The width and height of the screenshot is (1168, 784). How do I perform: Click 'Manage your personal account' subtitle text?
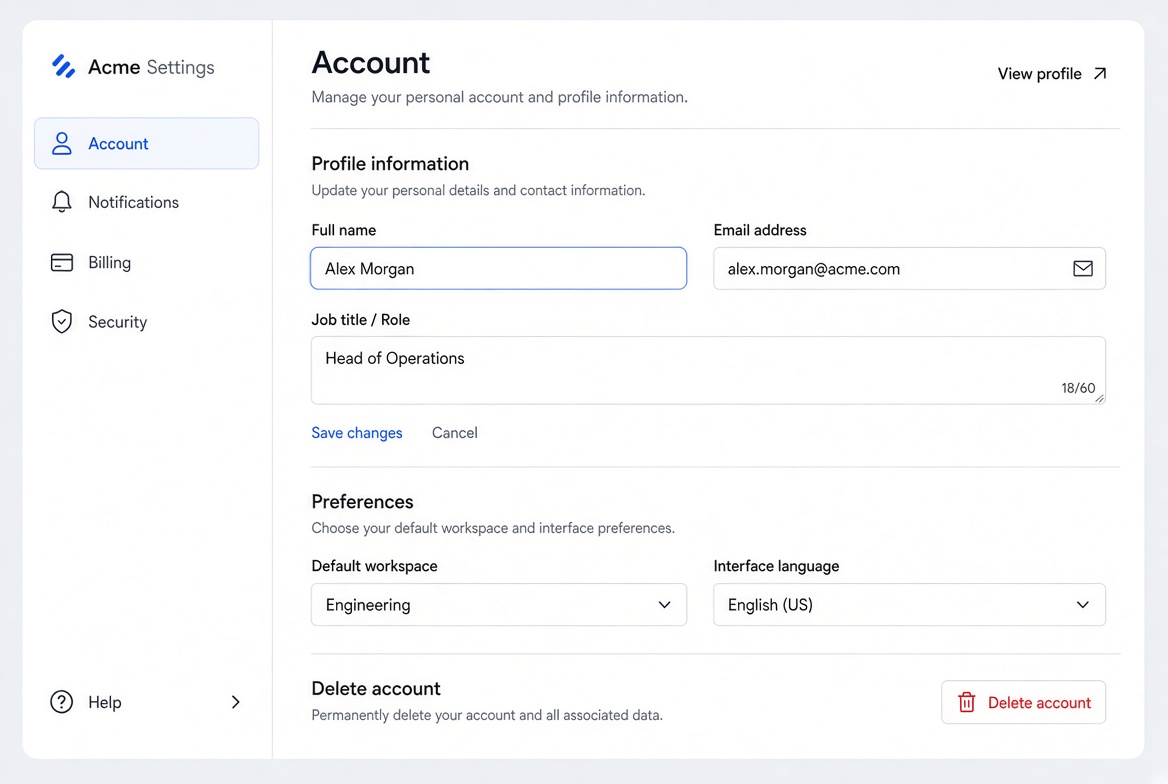(500, 98)
